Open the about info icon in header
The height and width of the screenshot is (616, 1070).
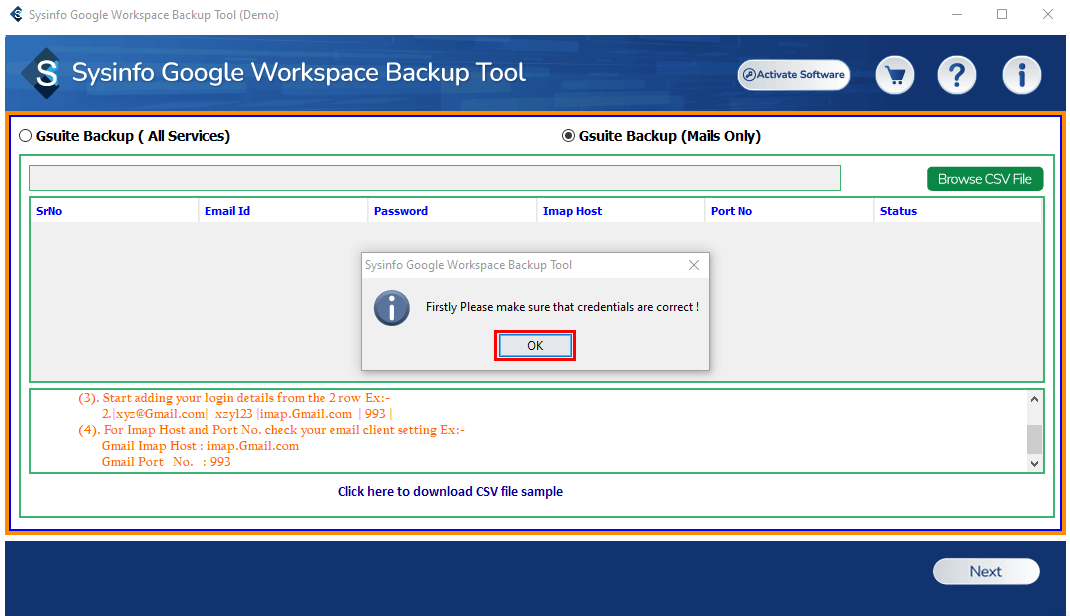point(1021,75)
